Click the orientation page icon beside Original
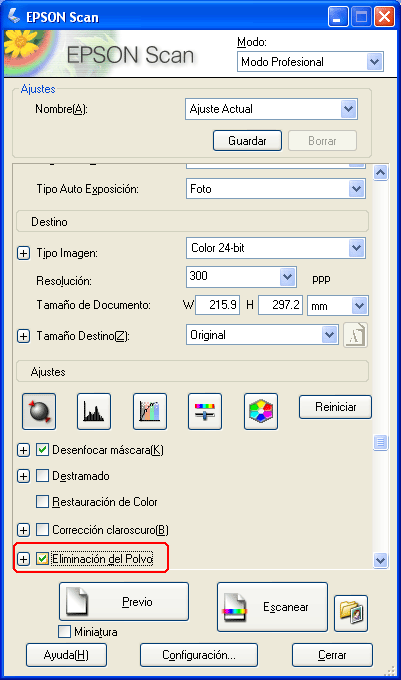 (x=355, y=335)
